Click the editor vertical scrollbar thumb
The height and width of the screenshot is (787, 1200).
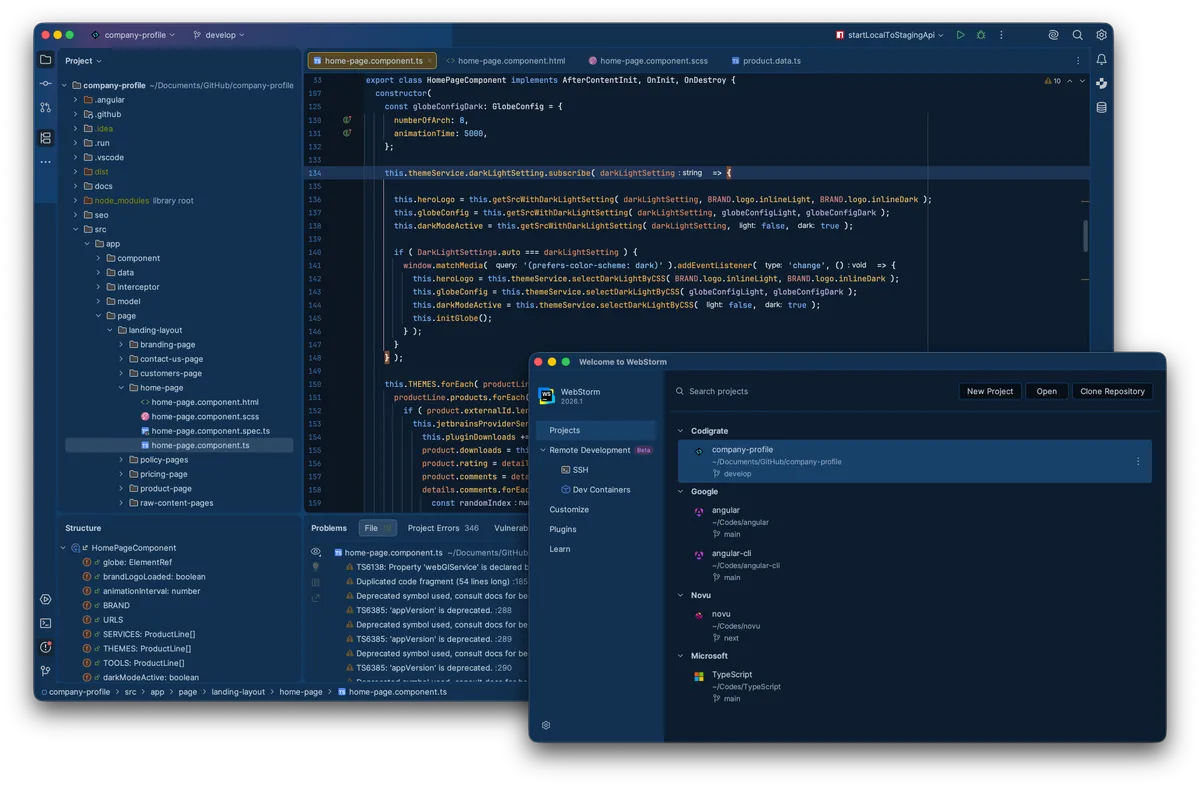tap(1085, 235)
